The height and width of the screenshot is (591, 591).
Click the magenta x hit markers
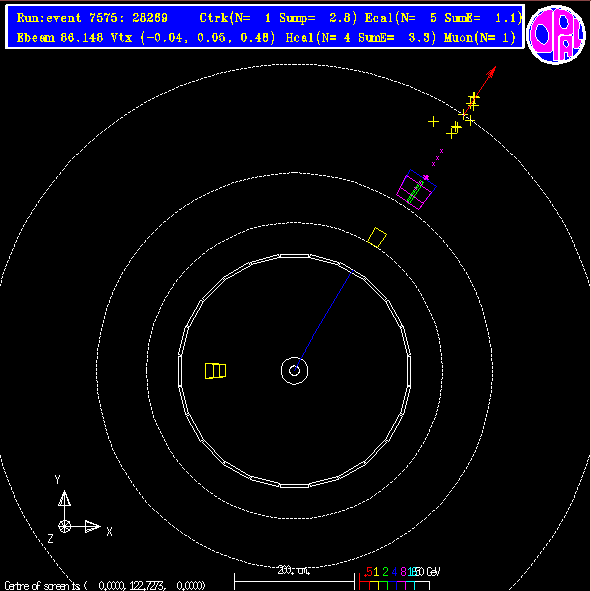coord(437,158)
